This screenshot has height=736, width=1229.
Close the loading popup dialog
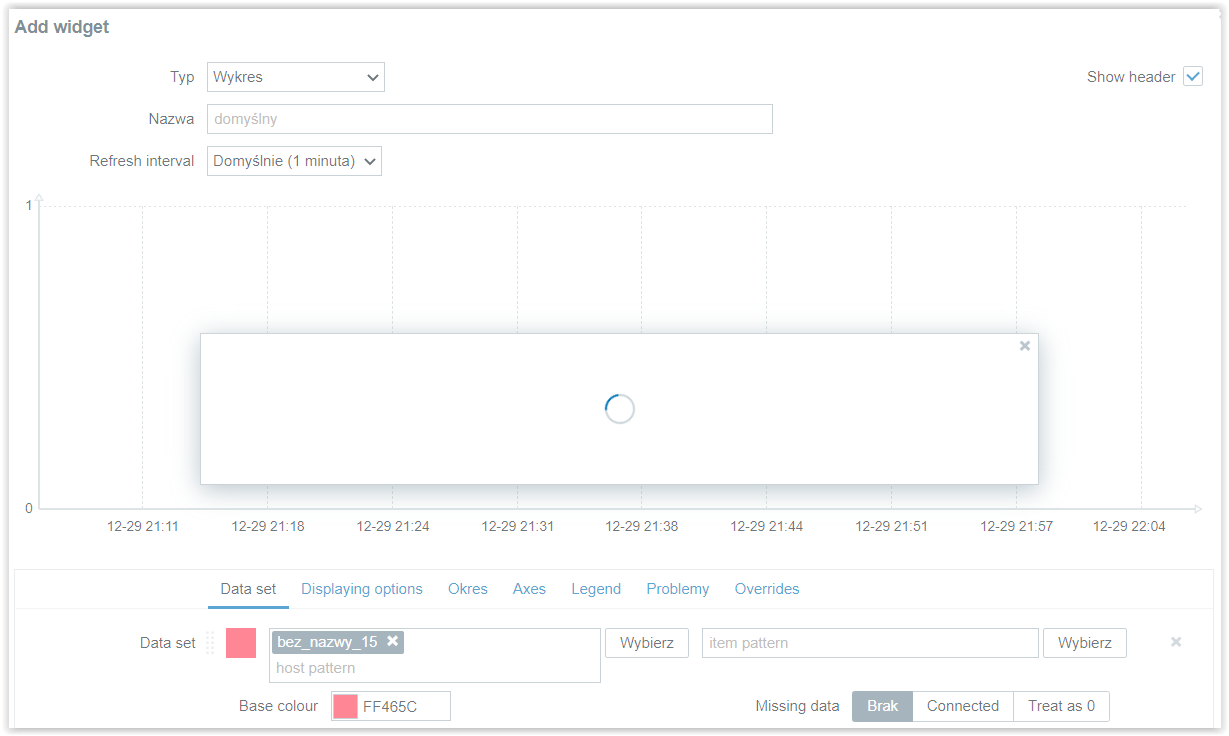point(1024,346)
